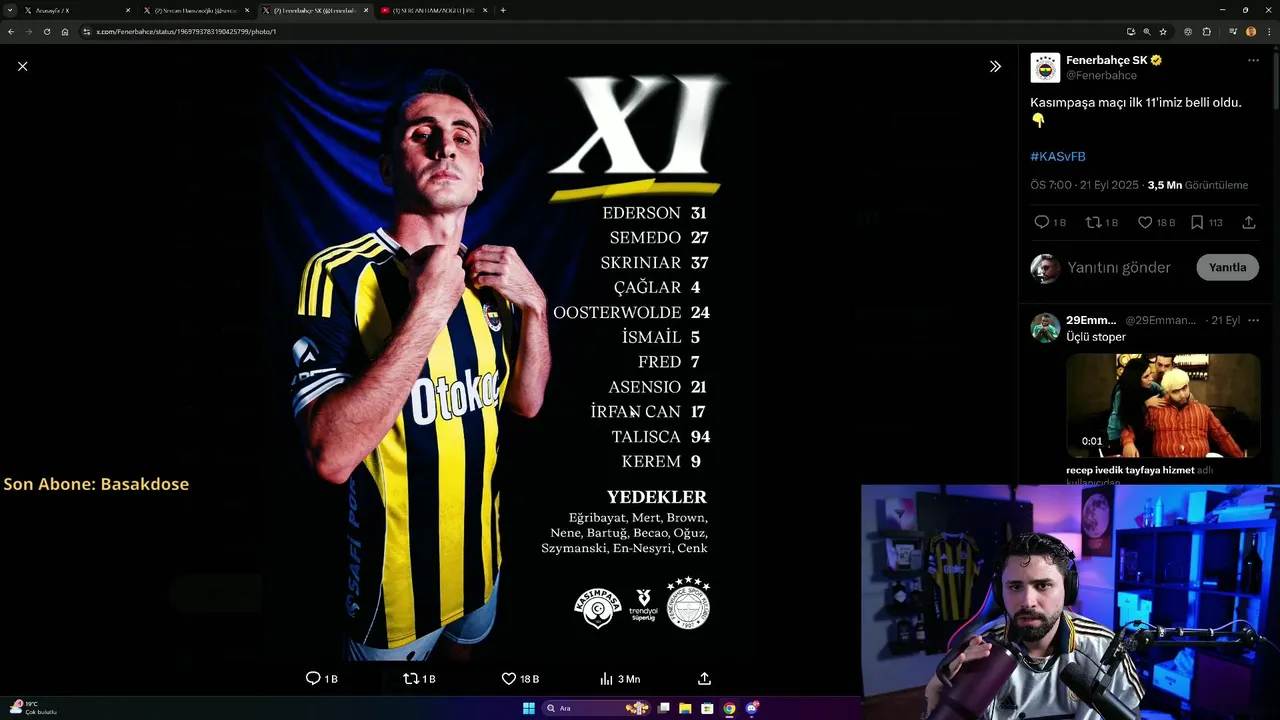Close the Anasayfa / X tab
Image resolution: width=1280 pixels, height=720 pixels.
coord(127,10)
